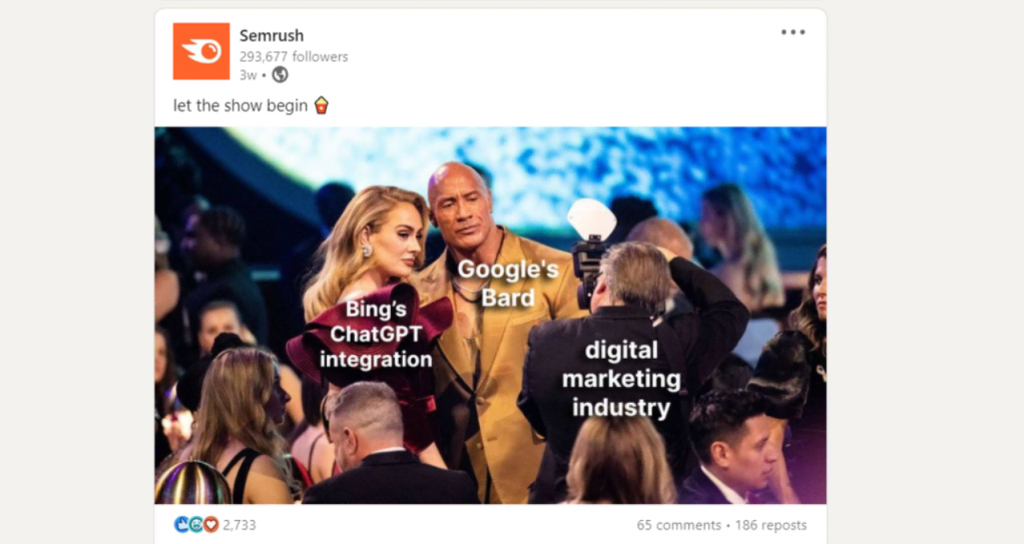Screen dimensions: 1024x544
Task: Click the globe public visibility icon
Action: [280, 75]
